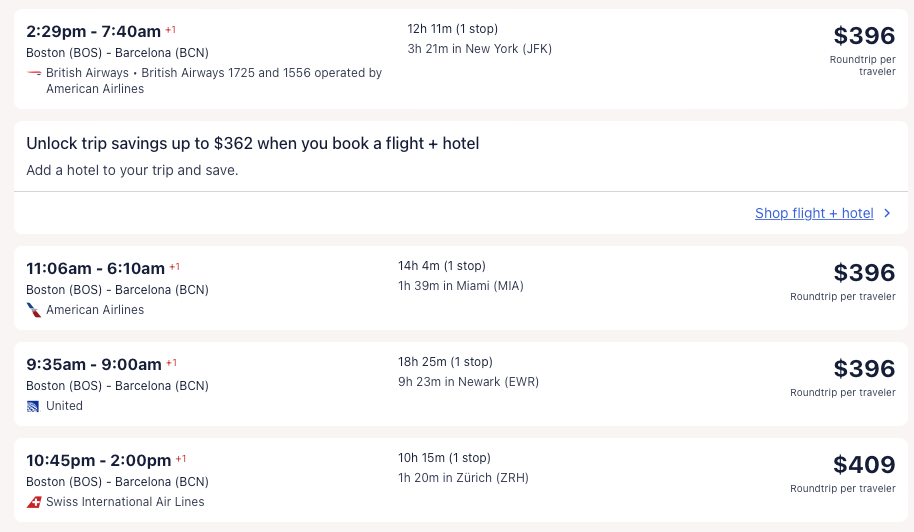Select the 10:45pm - 2:00pm Swiss flight
Viewport: 914px width, 532px height.
[98, 460]
